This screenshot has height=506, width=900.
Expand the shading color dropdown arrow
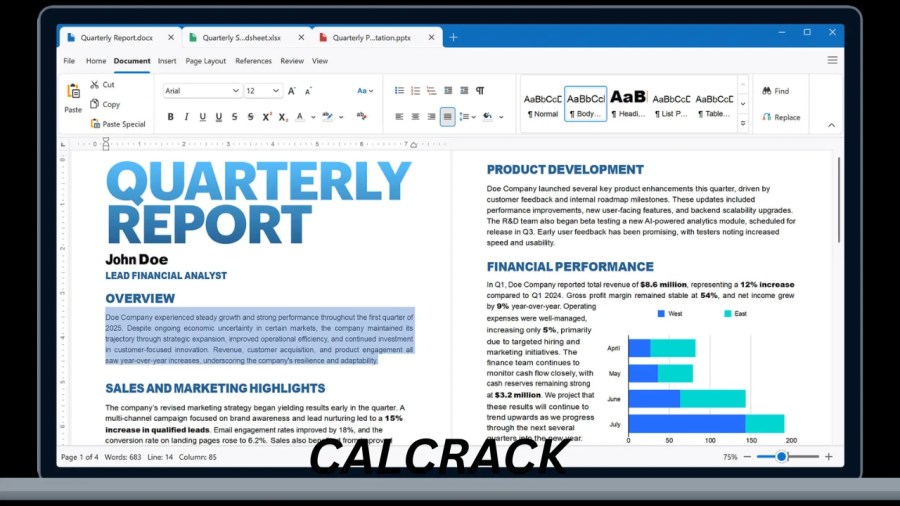[501, 117]
